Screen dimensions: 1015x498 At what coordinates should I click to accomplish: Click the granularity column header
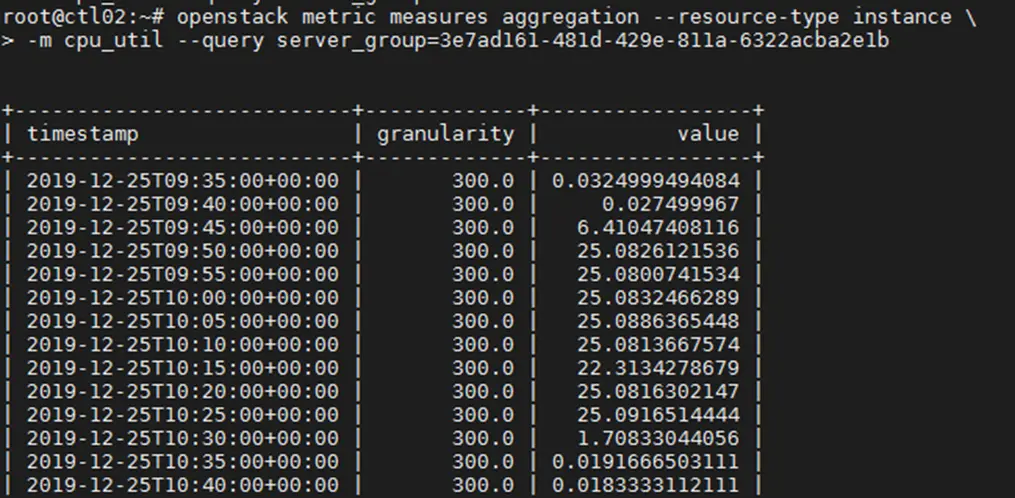click(x=445, y=134)
